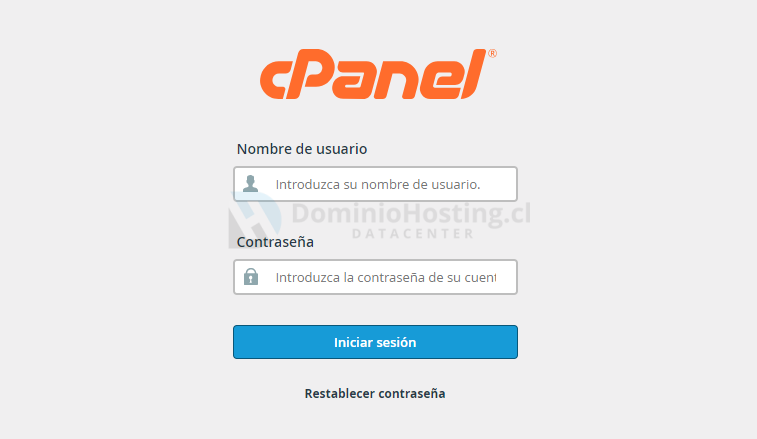Click the word sesión on the blue button
Screen dimensions: 757x439
[396, 342]
